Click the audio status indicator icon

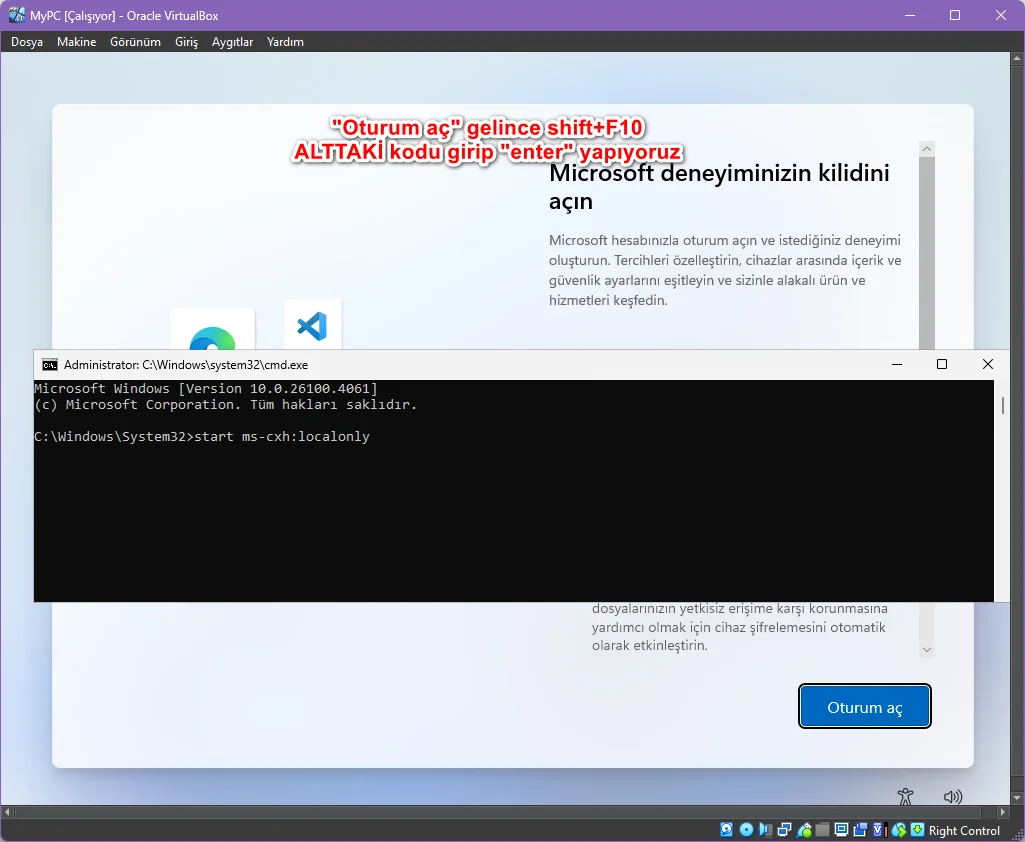click(765, 830)
